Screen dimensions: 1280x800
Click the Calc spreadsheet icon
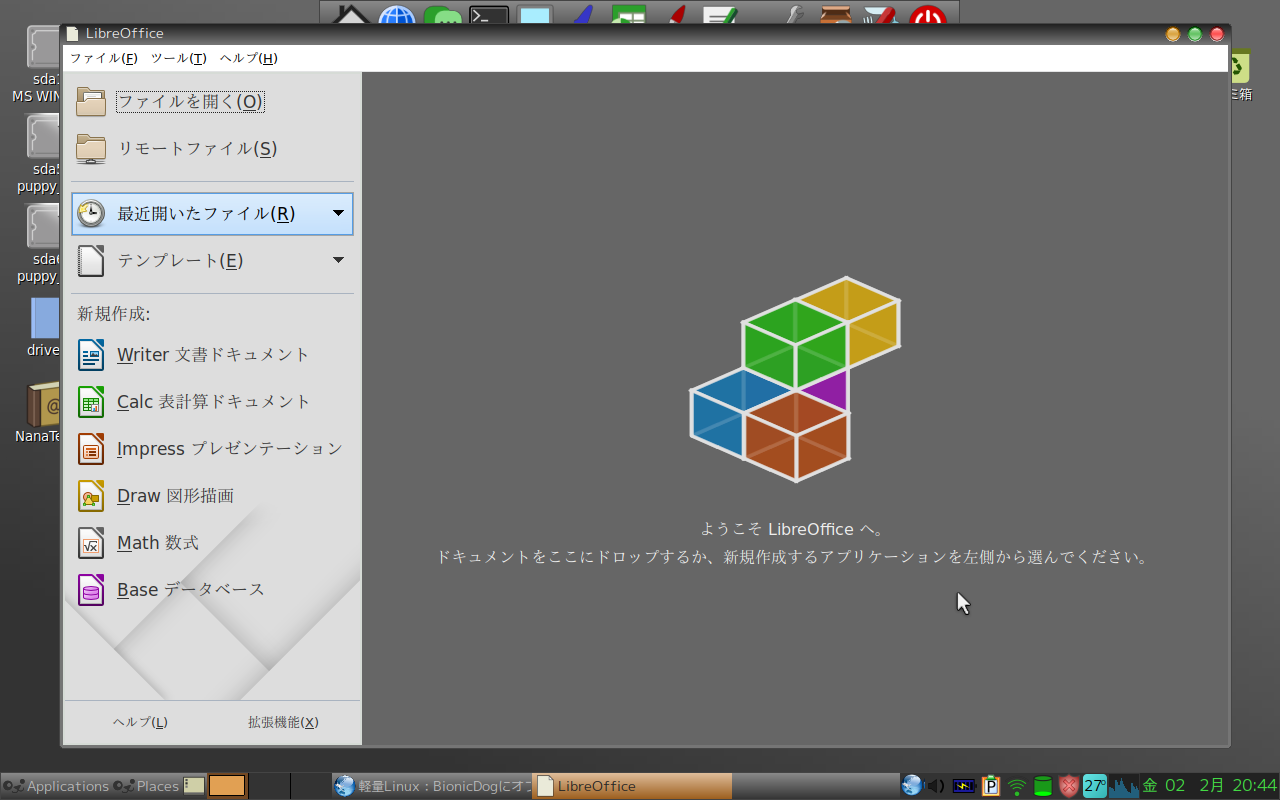[91, 401]
